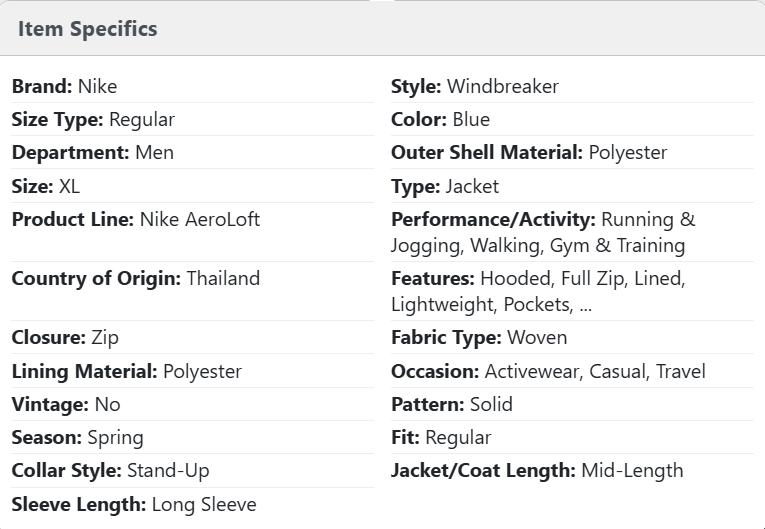Viewport: 765px width, 529px height.
Task: Select Collar Style: Stand-Up
Action: pyautogui.click(x=193, y=471)
